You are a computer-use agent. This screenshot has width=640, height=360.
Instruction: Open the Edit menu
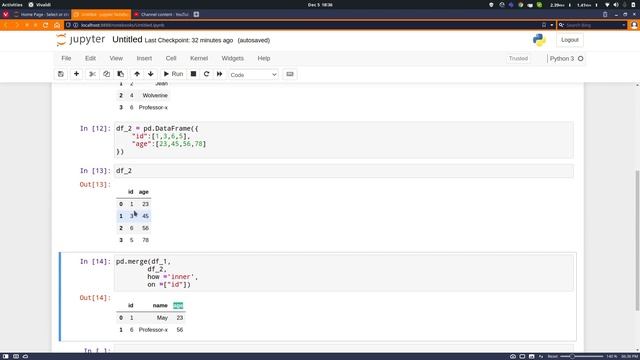click(x=90, y=58)
